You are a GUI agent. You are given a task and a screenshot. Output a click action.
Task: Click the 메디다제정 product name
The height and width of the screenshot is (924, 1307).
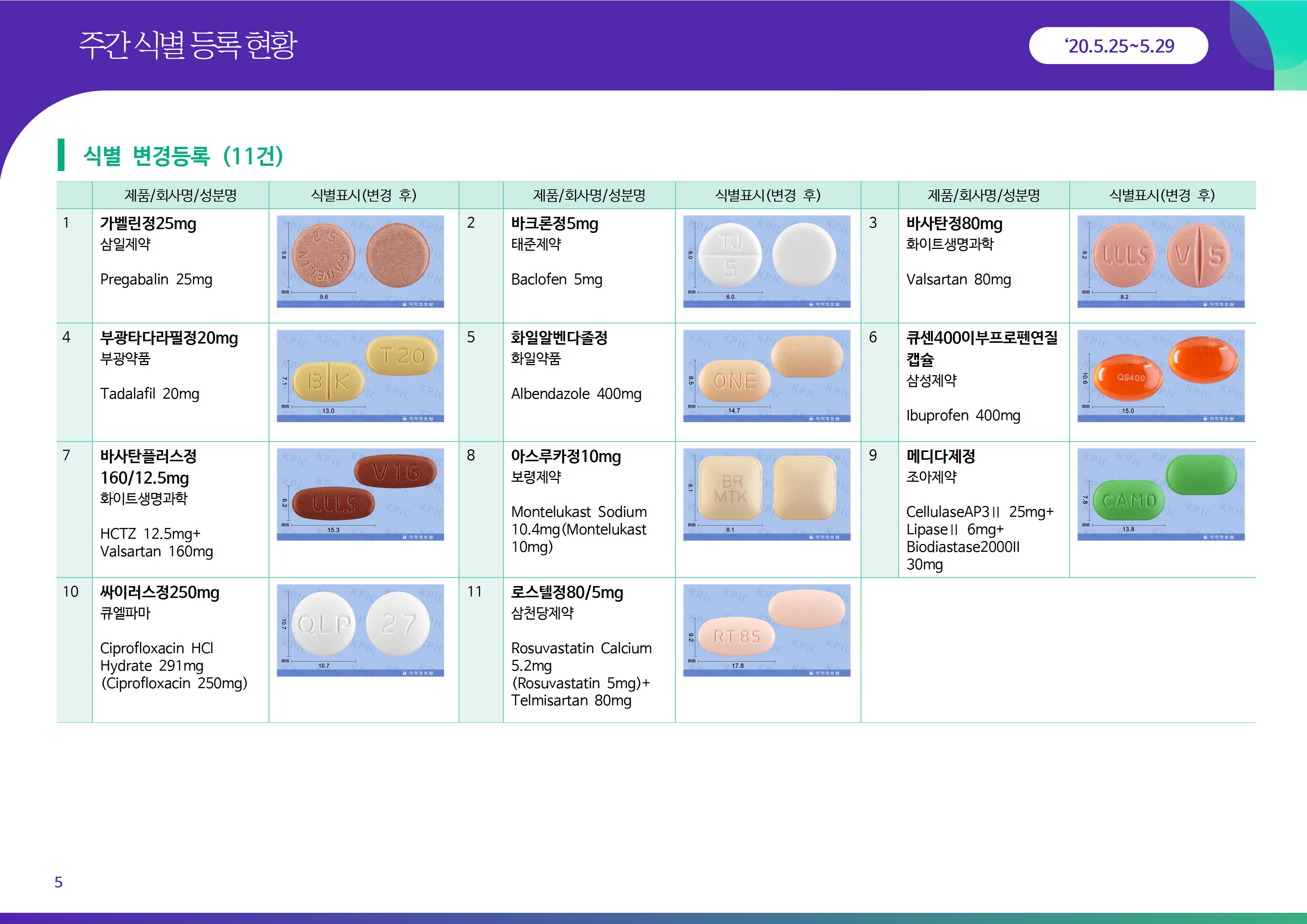(x=940, y=456)
